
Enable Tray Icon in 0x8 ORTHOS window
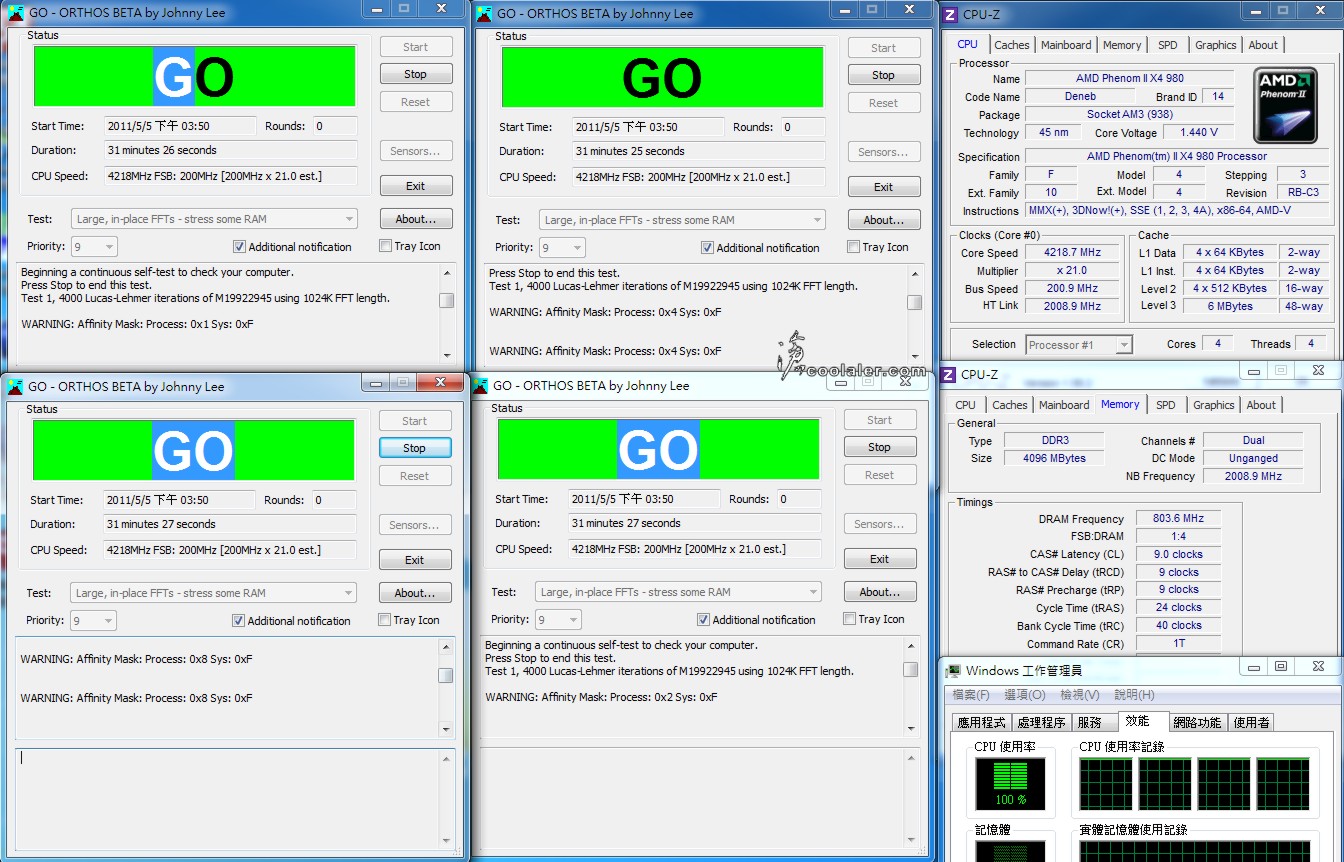[x=385, y=620]
